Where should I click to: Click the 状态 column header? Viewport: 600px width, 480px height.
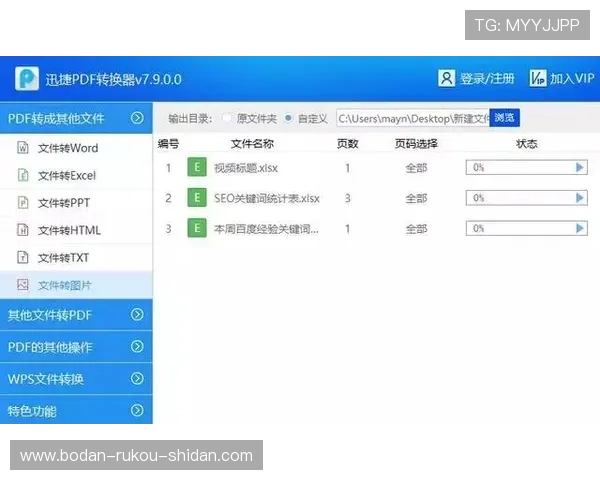point(527,144)
